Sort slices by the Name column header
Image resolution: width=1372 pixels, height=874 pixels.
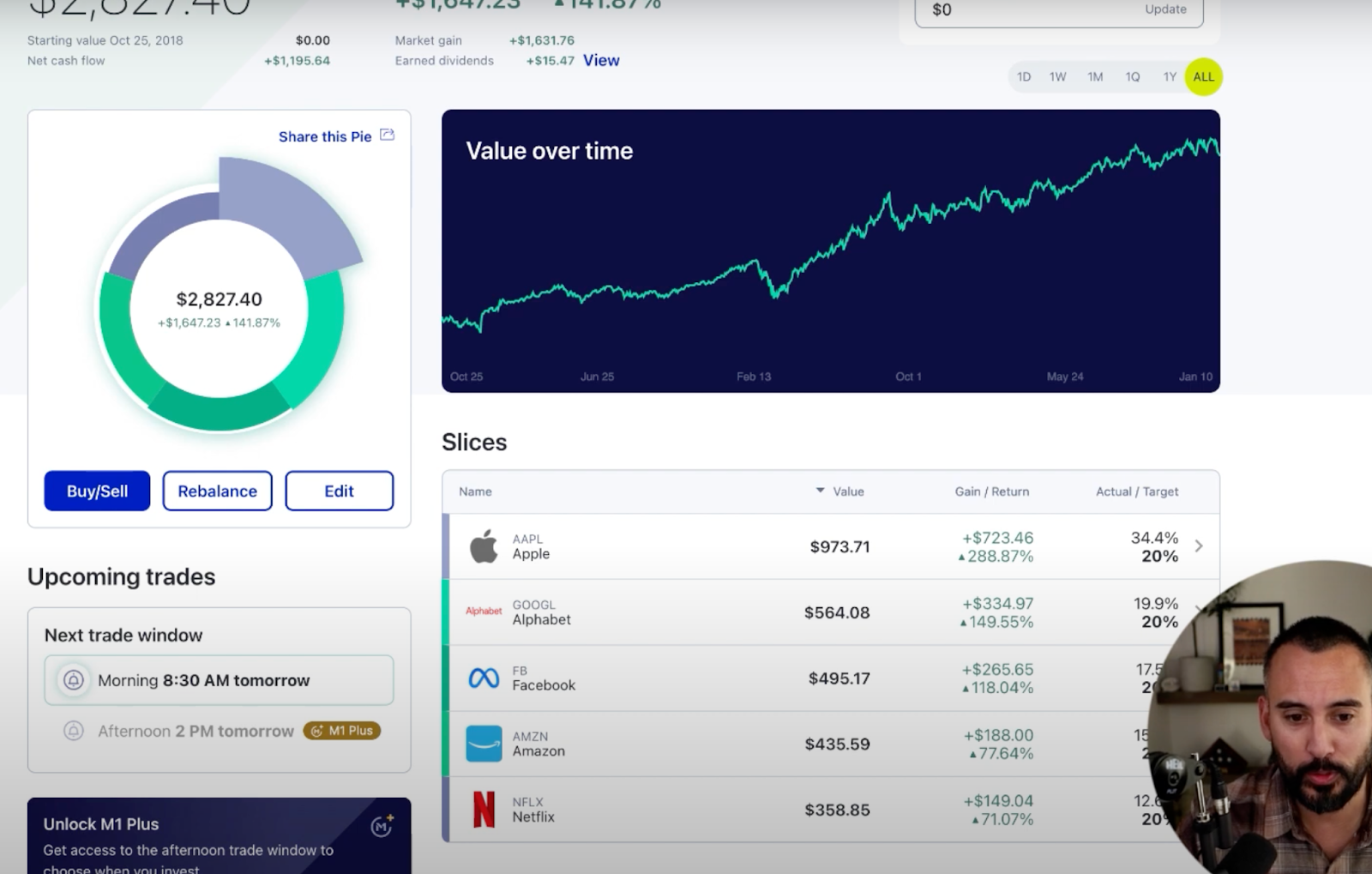coord(475,491)
